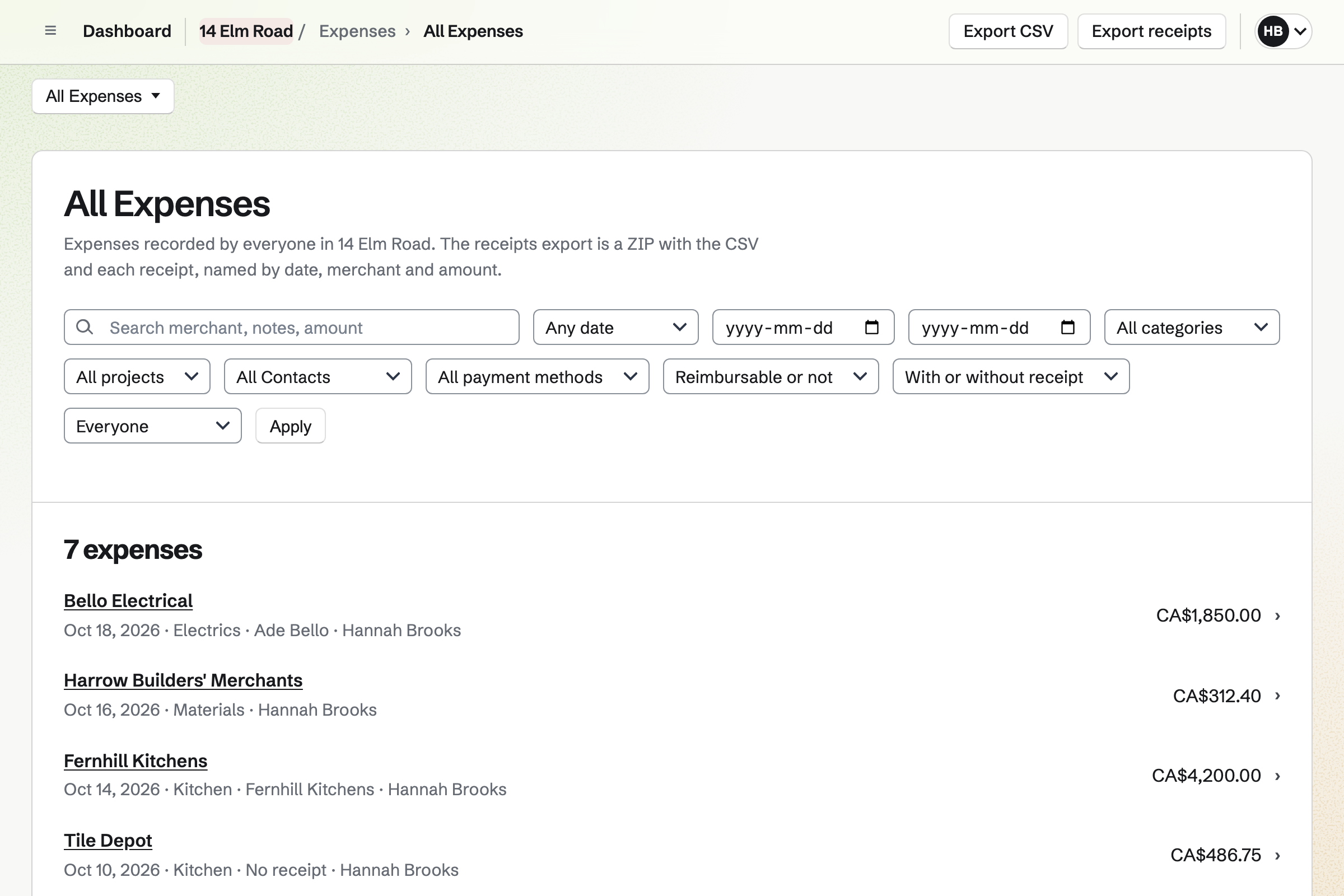Click the amount CA$4,200.00

coord(1206,776)
